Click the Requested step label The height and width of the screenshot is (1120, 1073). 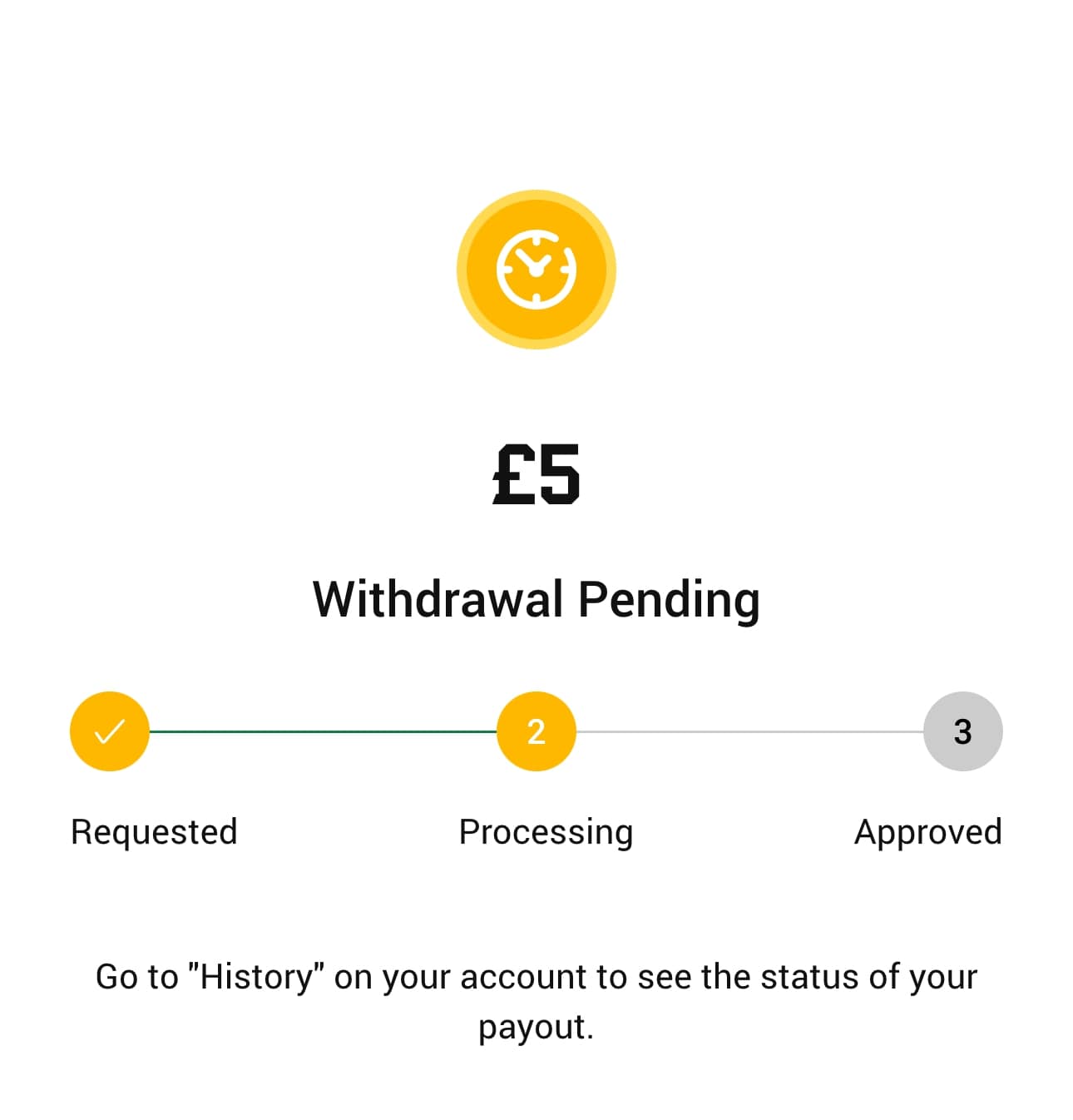[154, 831]
